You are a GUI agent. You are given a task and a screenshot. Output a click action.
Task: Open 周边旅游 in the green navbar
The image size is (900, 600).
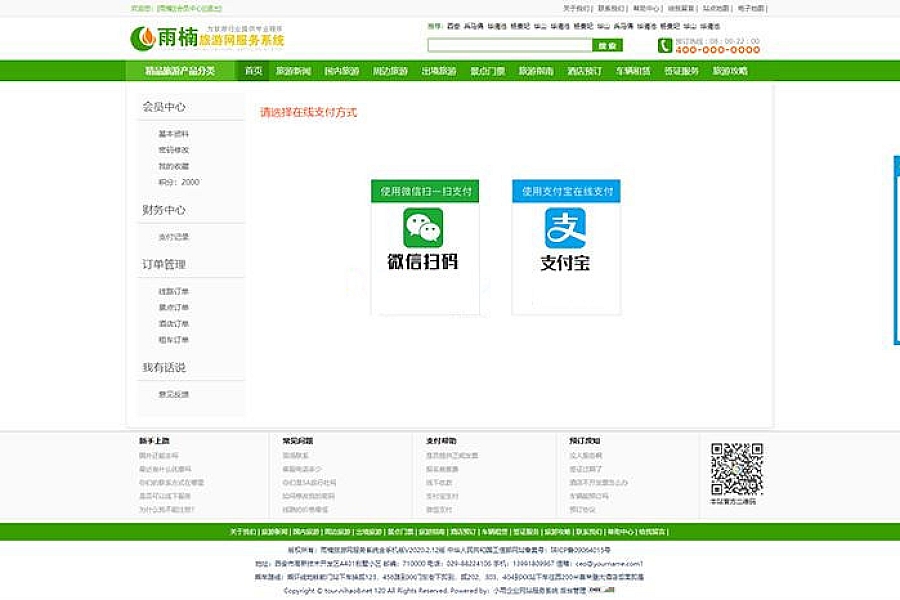(x=390, y=71)
